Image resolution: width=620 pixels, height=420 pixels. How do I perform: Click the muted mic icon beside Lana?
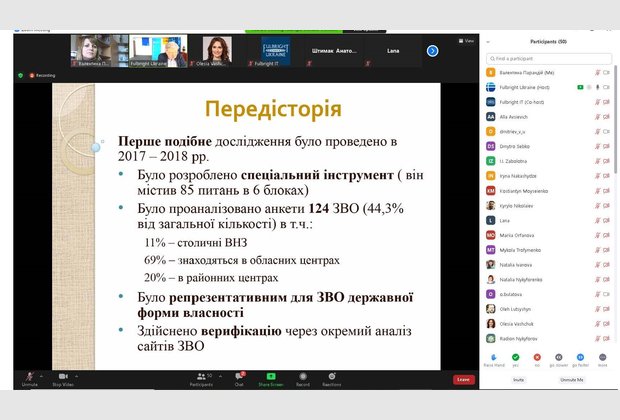pos(598,220)
